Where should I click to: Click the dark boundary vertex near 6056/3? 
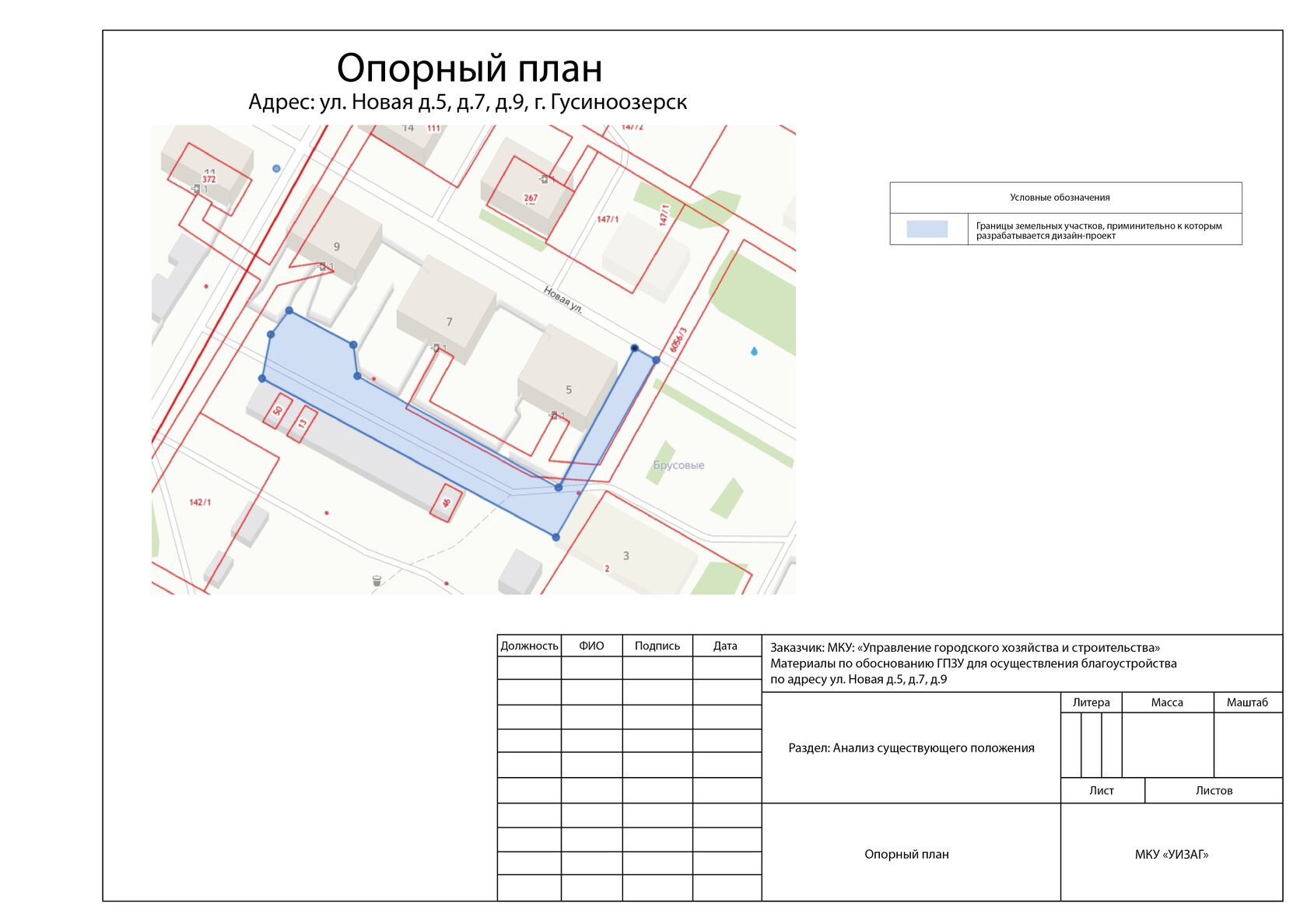635,348
